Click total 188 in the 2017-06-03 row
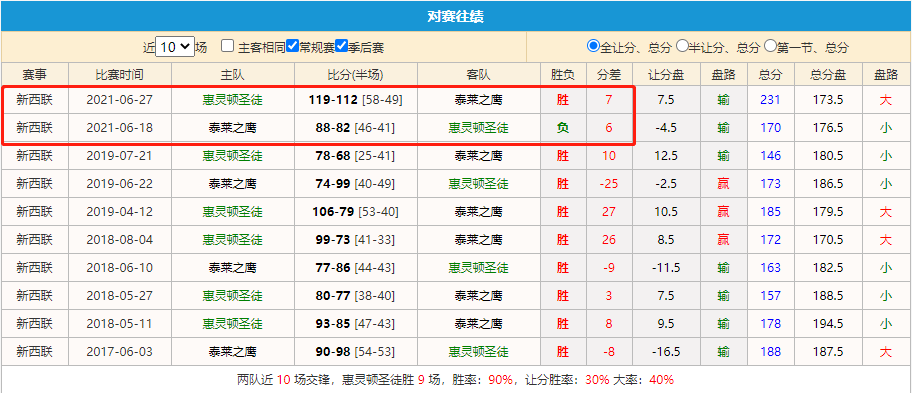 771,351
